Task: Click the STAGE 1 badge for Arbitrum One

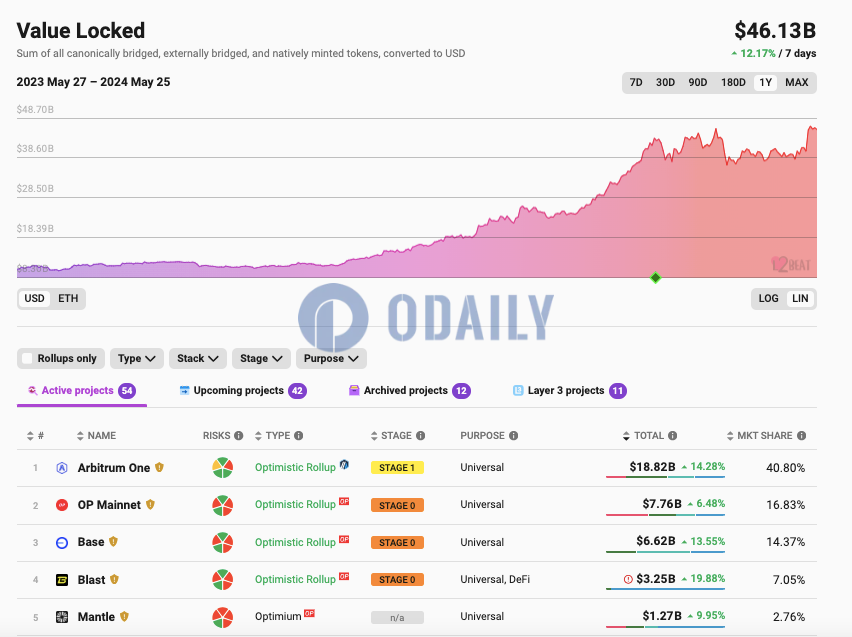Action: click(x=397, y=468)
